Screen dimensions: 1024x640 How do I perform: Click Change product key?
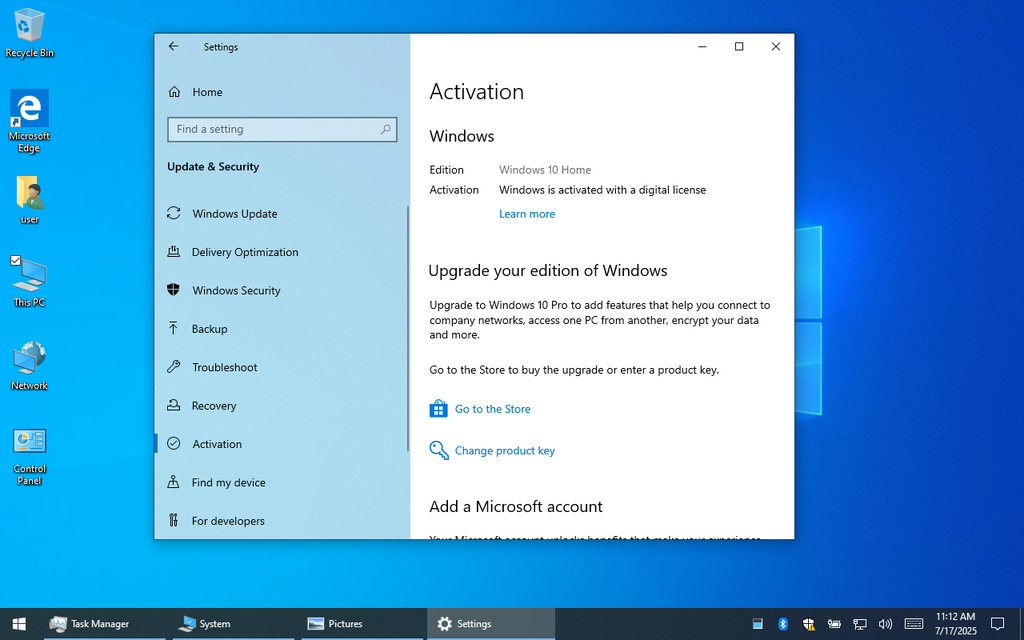click(x=504, y=451)
